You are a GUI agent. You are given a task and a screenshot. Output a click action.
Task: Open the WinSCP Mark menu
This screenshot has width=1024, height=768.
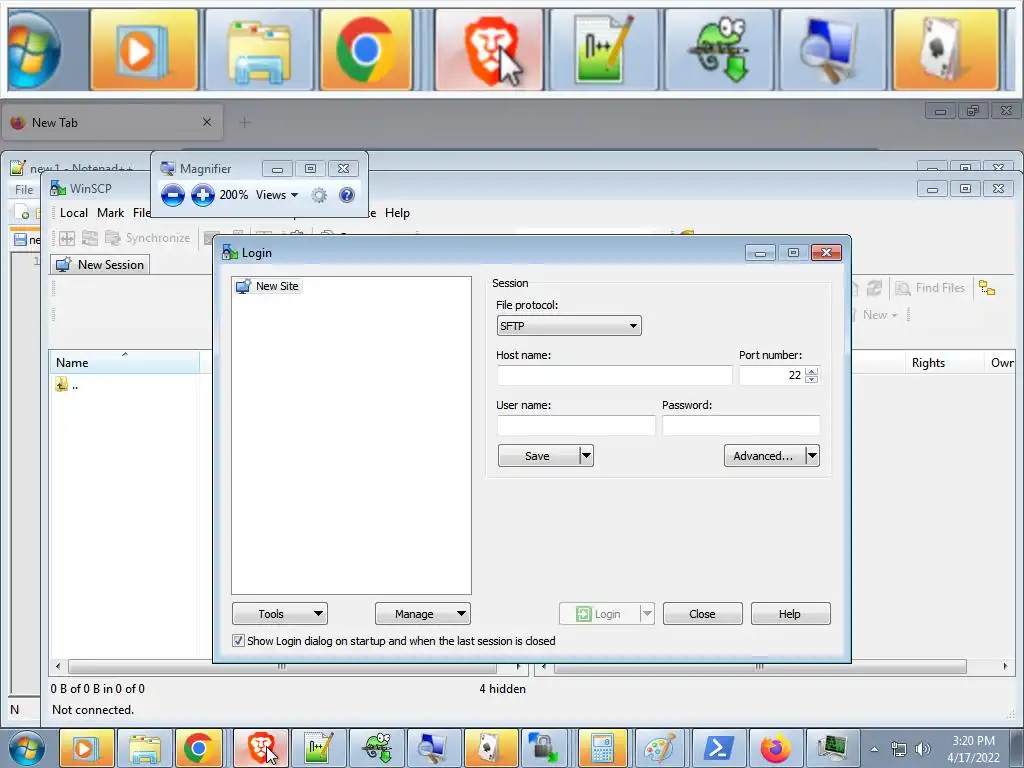110,213
